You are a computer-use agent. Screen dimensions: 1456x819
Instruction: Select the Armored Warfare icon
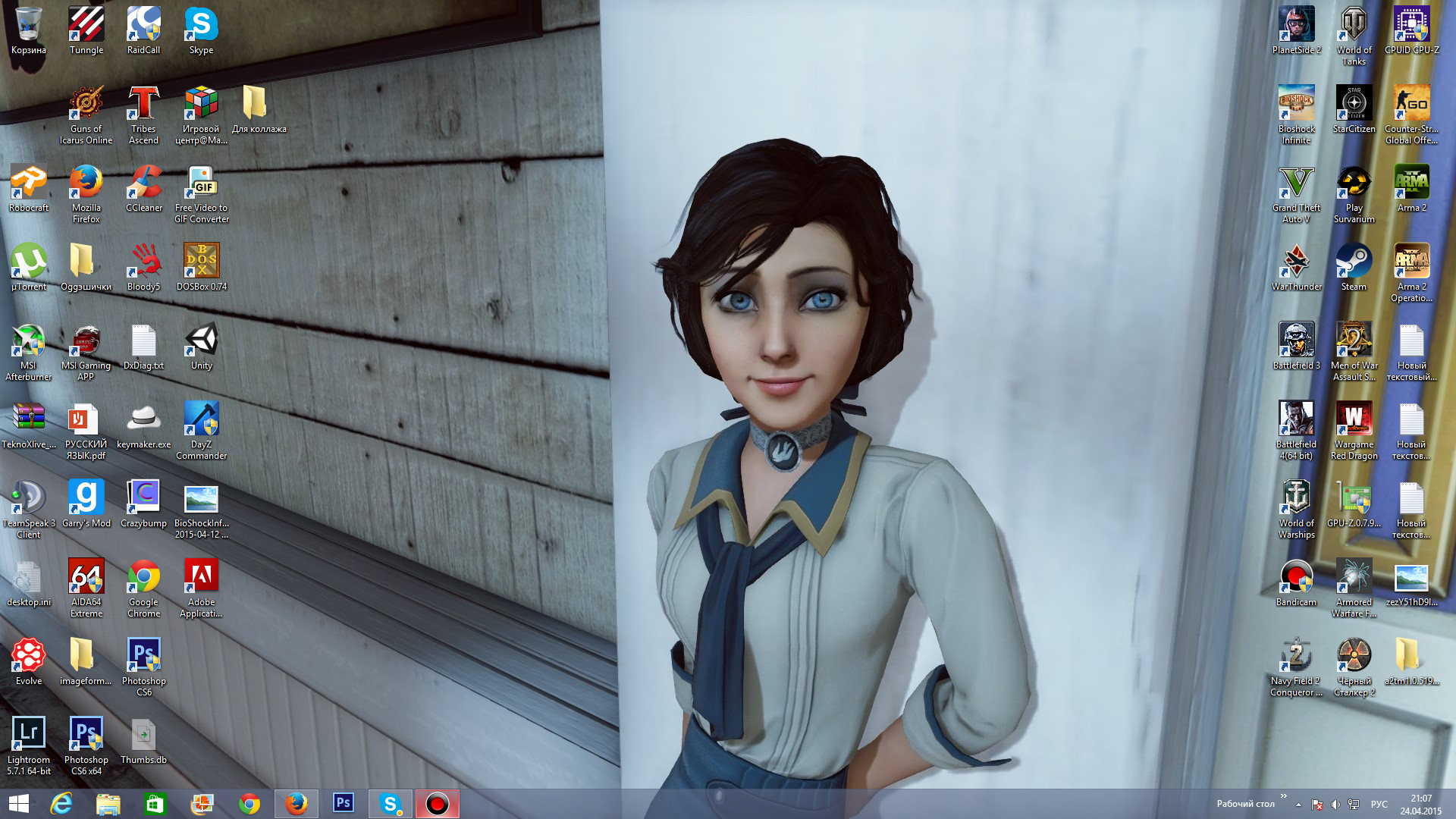click(1354, 588)
